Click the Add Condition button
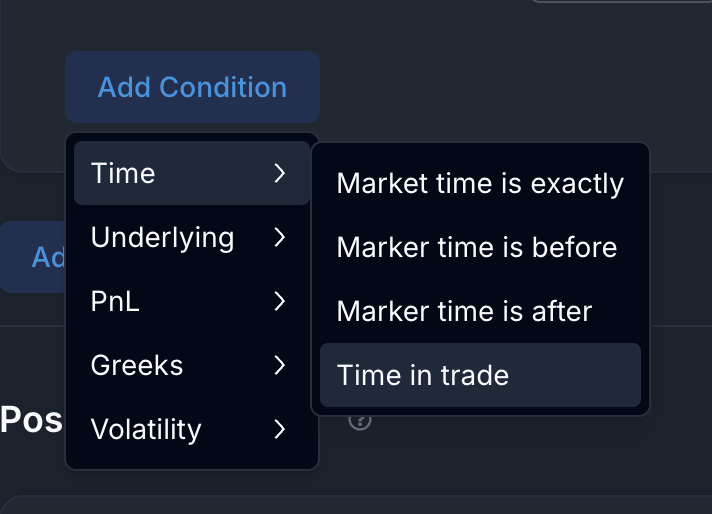This screenshot has width=712, height=514. (x=192, y=87)
